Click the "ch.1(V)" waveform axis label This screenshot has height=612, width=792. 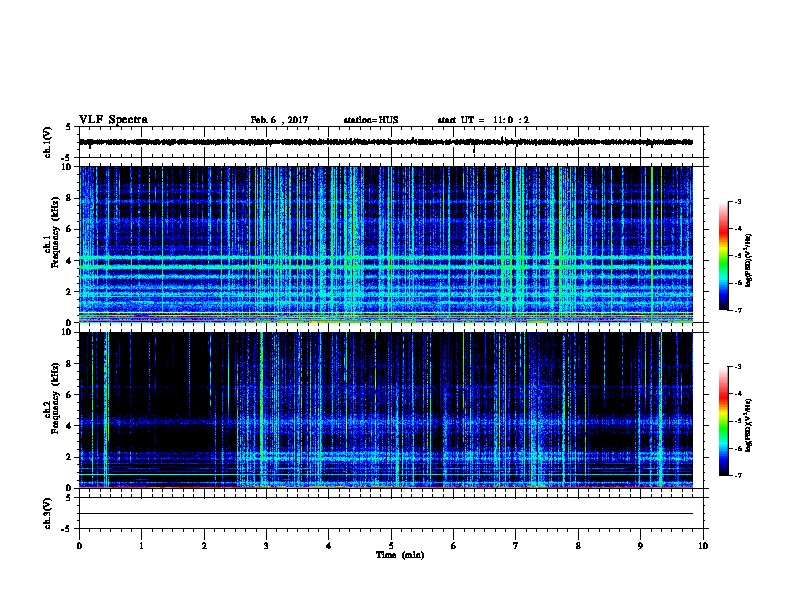tap(48, 142)
